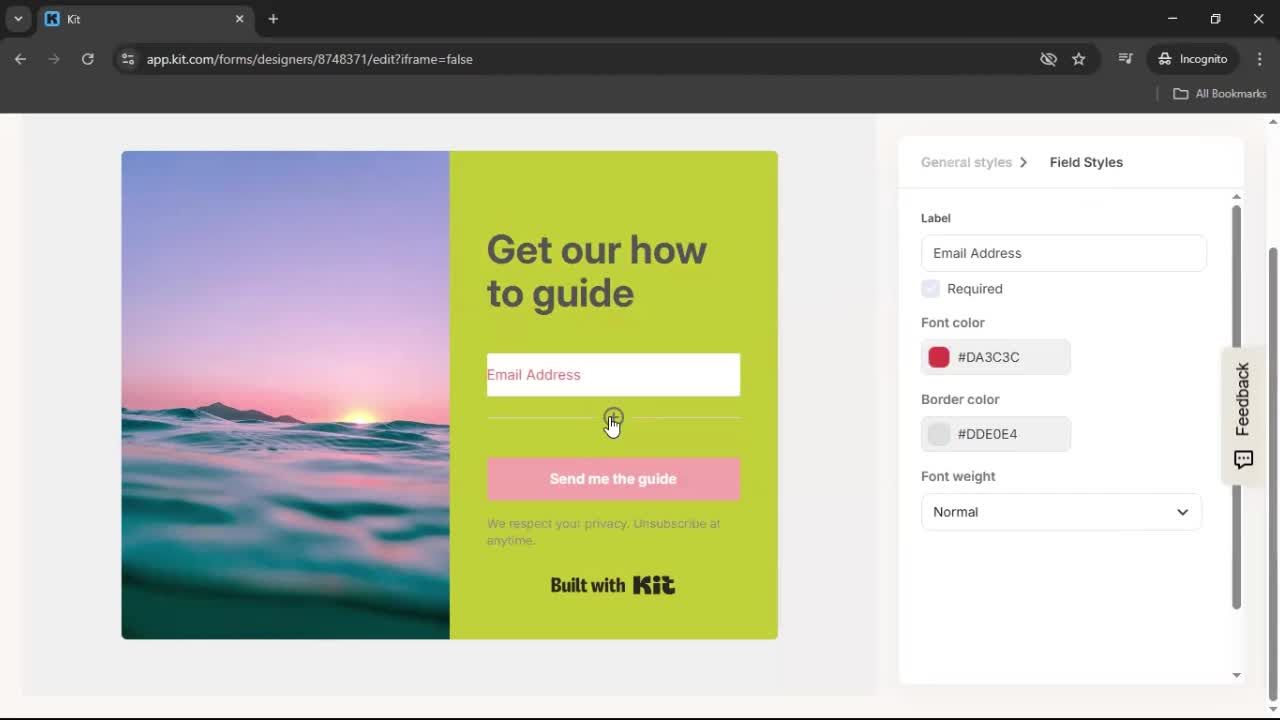Open All Bookmarks
The height and width of the screenshot is (720, 1280).
coord(1219,93)
